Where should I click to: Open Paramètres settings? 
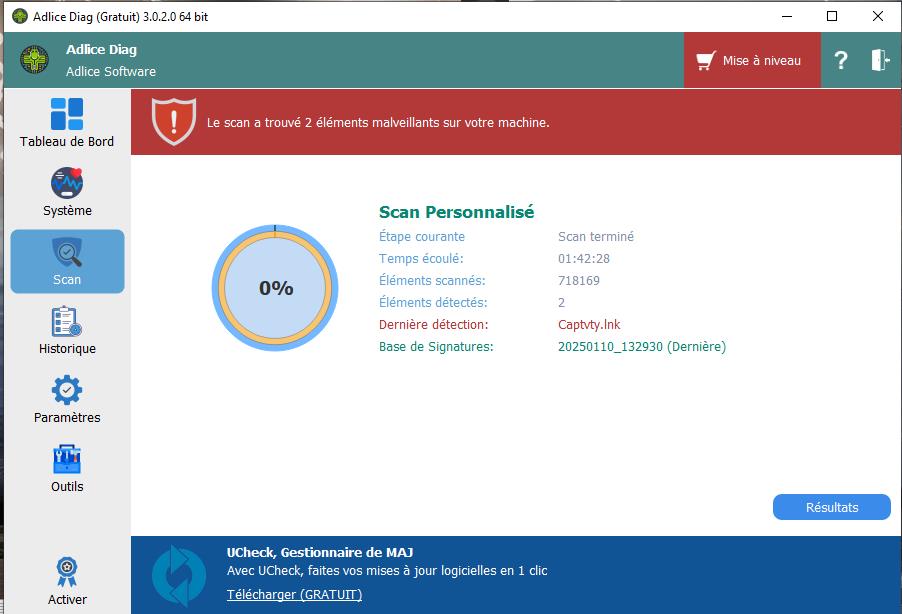(x=67, y=399)
